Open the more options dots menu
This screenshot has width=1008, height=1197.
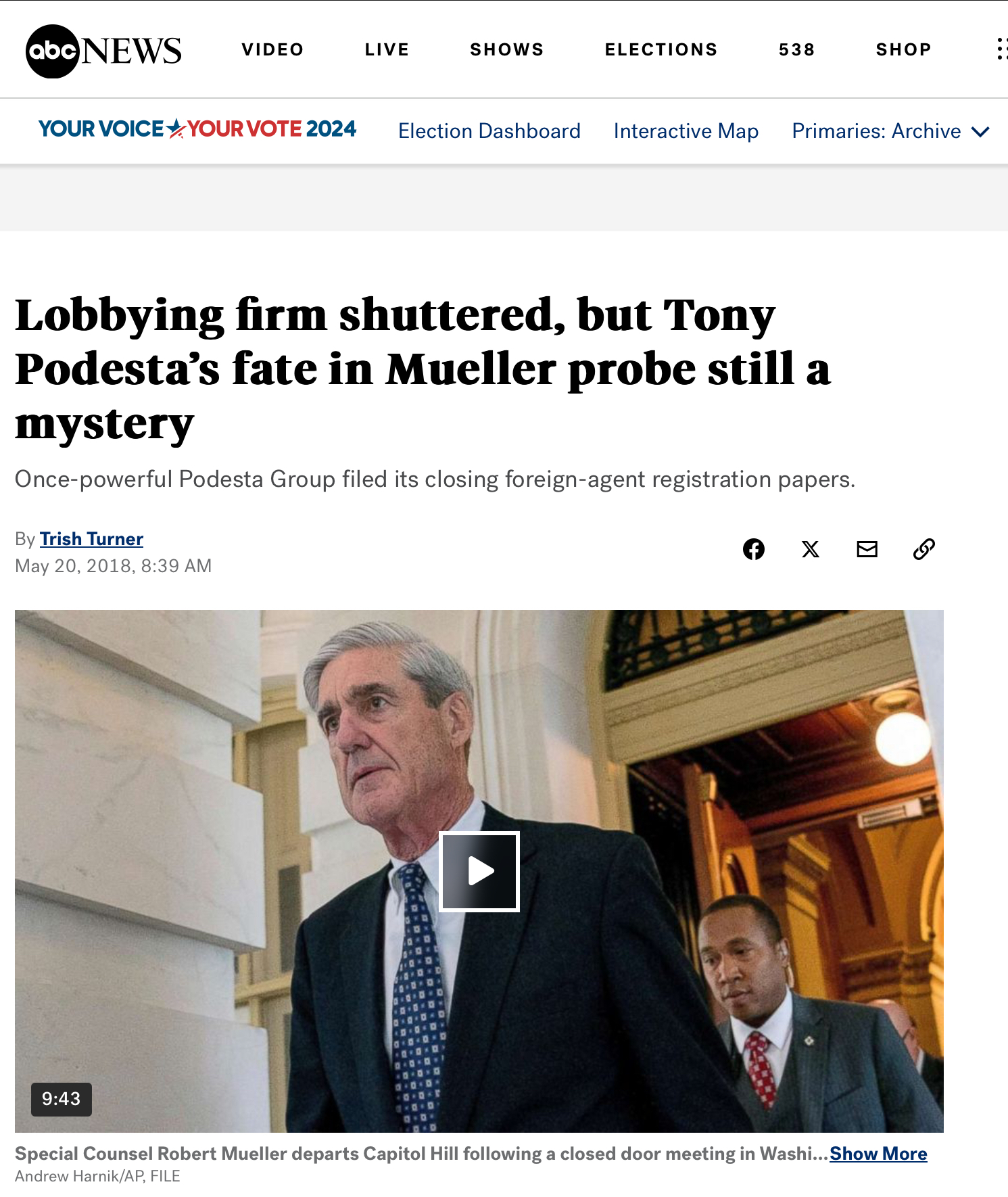[1001, 49]
